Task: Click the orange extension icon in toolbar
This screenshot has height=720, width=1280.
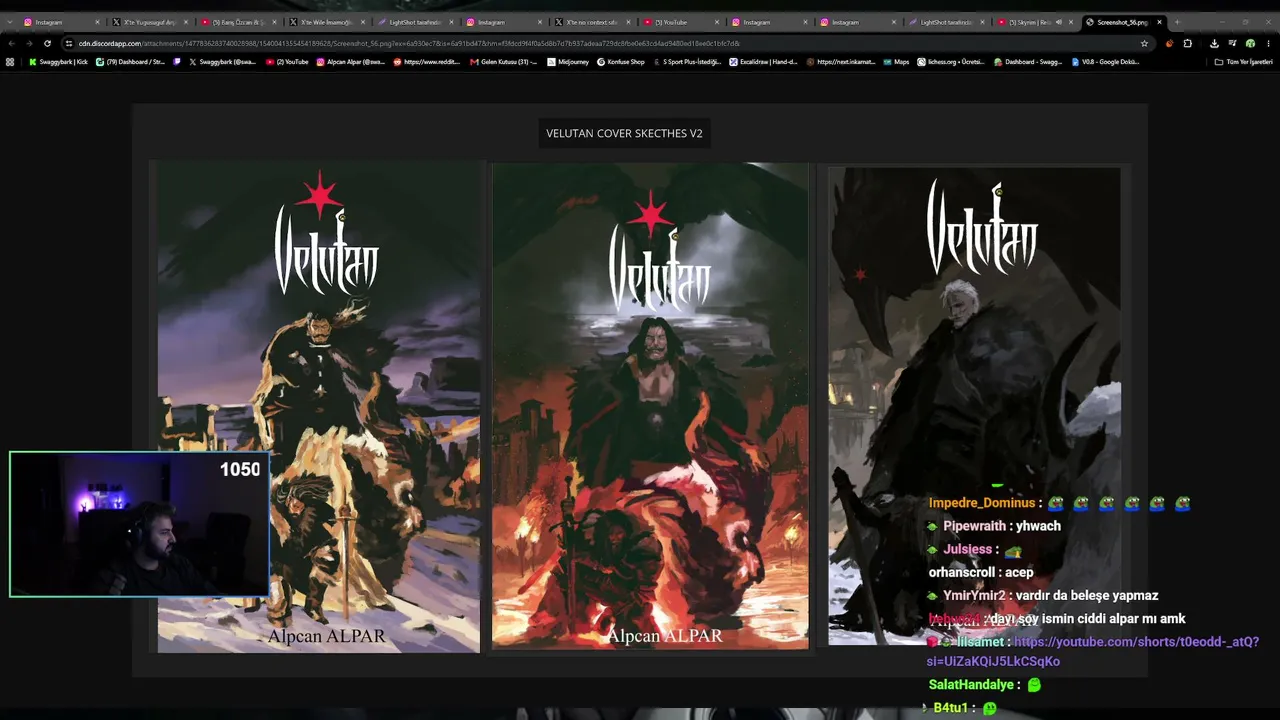Action: [1169, 43]
